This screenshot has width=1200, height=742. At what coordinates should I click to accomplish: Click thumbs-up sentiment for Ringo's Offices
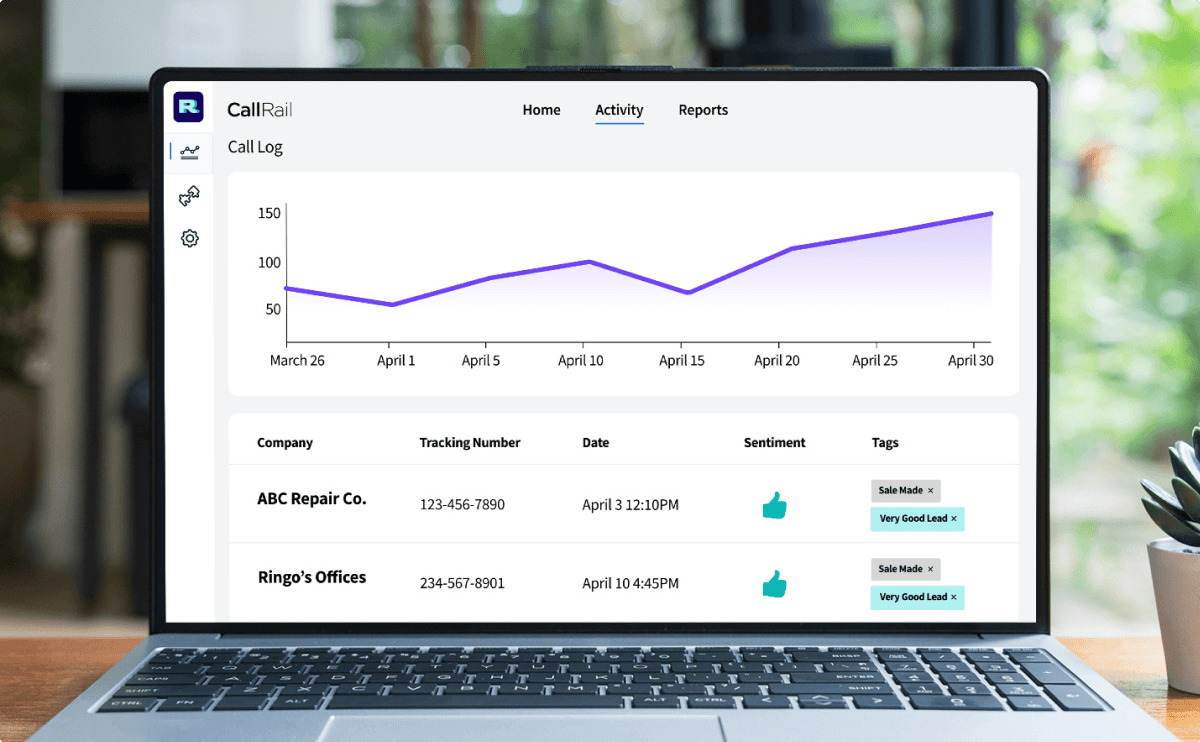pyautogui.click(x=774, y=584)
